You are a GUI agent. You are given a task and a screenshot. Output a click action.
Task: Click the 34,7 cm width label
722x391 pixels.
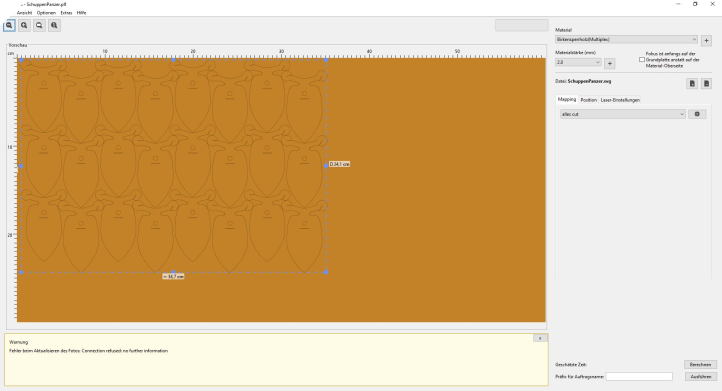click(x=173, y=277)
